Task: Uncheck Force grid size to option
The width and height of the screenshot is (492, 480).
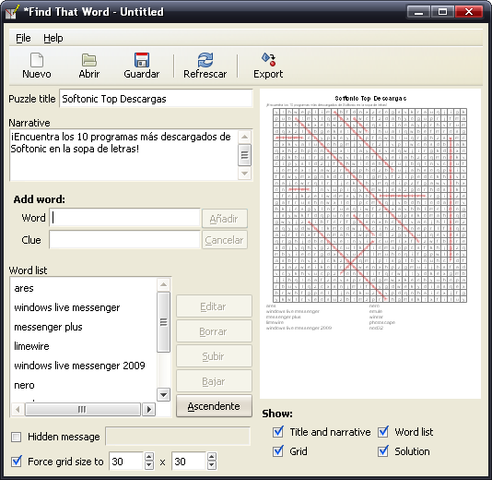Action: click(x=16, y=461)
